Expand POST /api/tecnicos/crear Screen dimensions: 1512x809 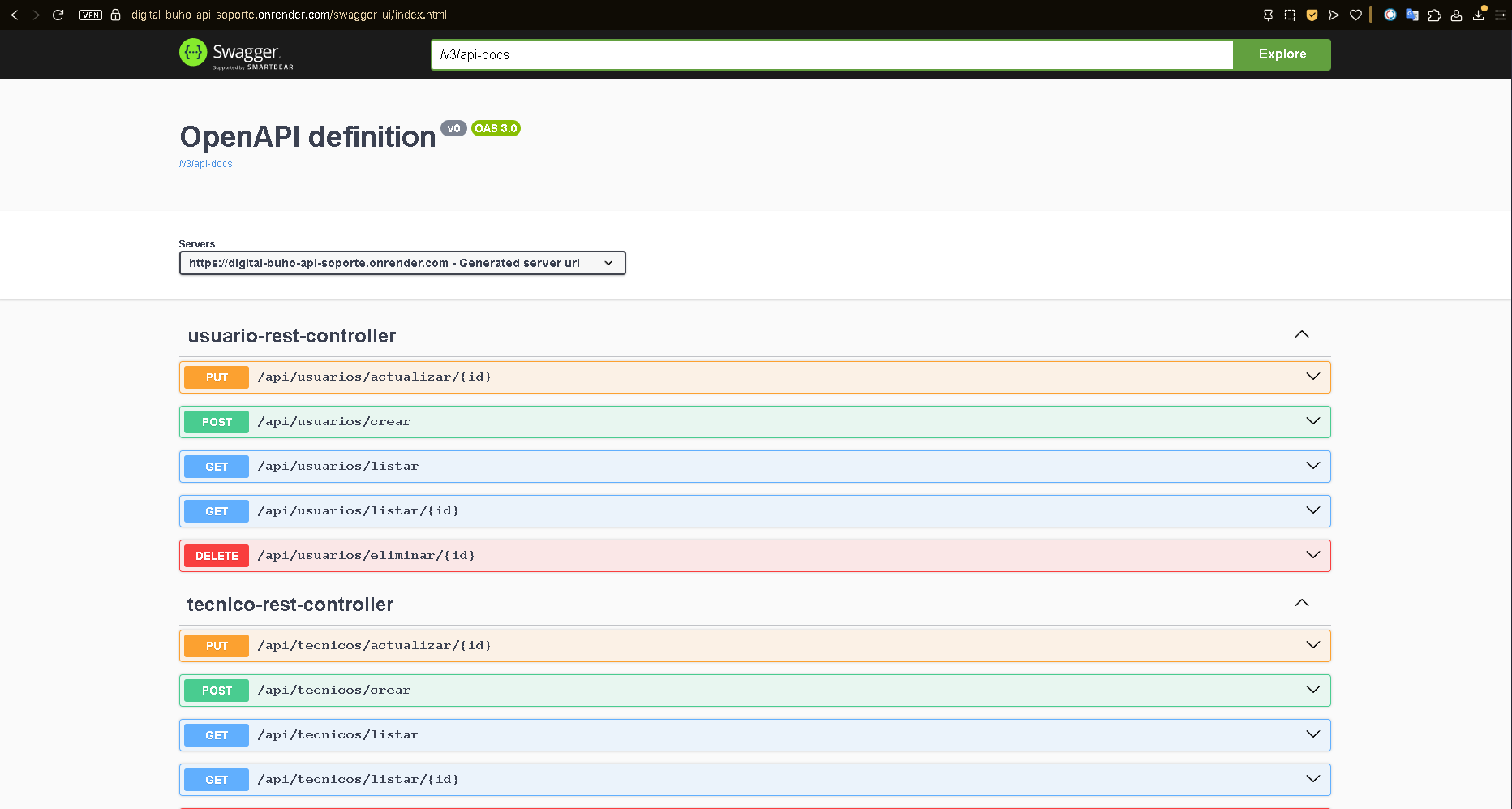pos(755,691)
